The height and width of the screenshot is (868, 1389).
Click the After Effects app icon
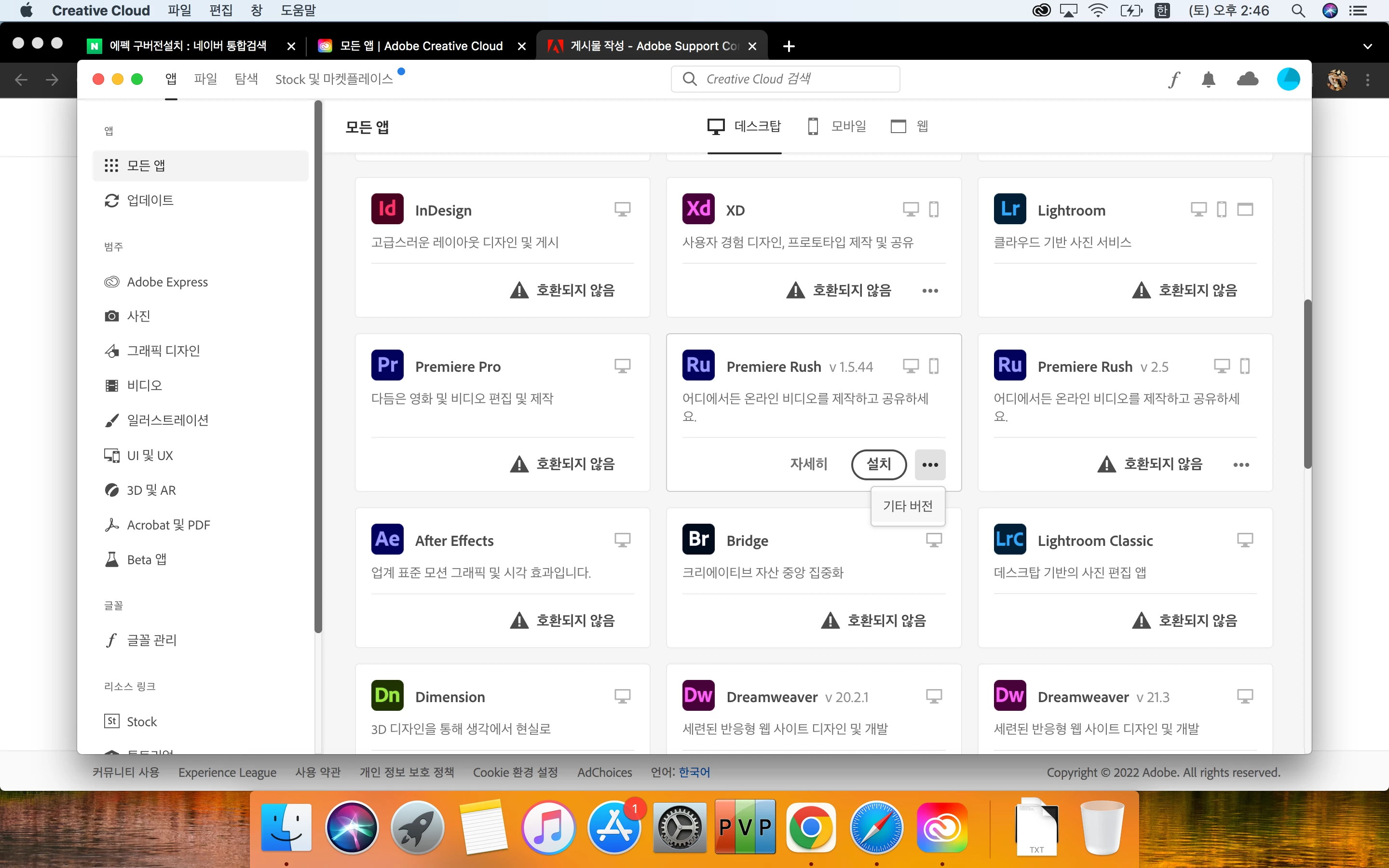387,539
